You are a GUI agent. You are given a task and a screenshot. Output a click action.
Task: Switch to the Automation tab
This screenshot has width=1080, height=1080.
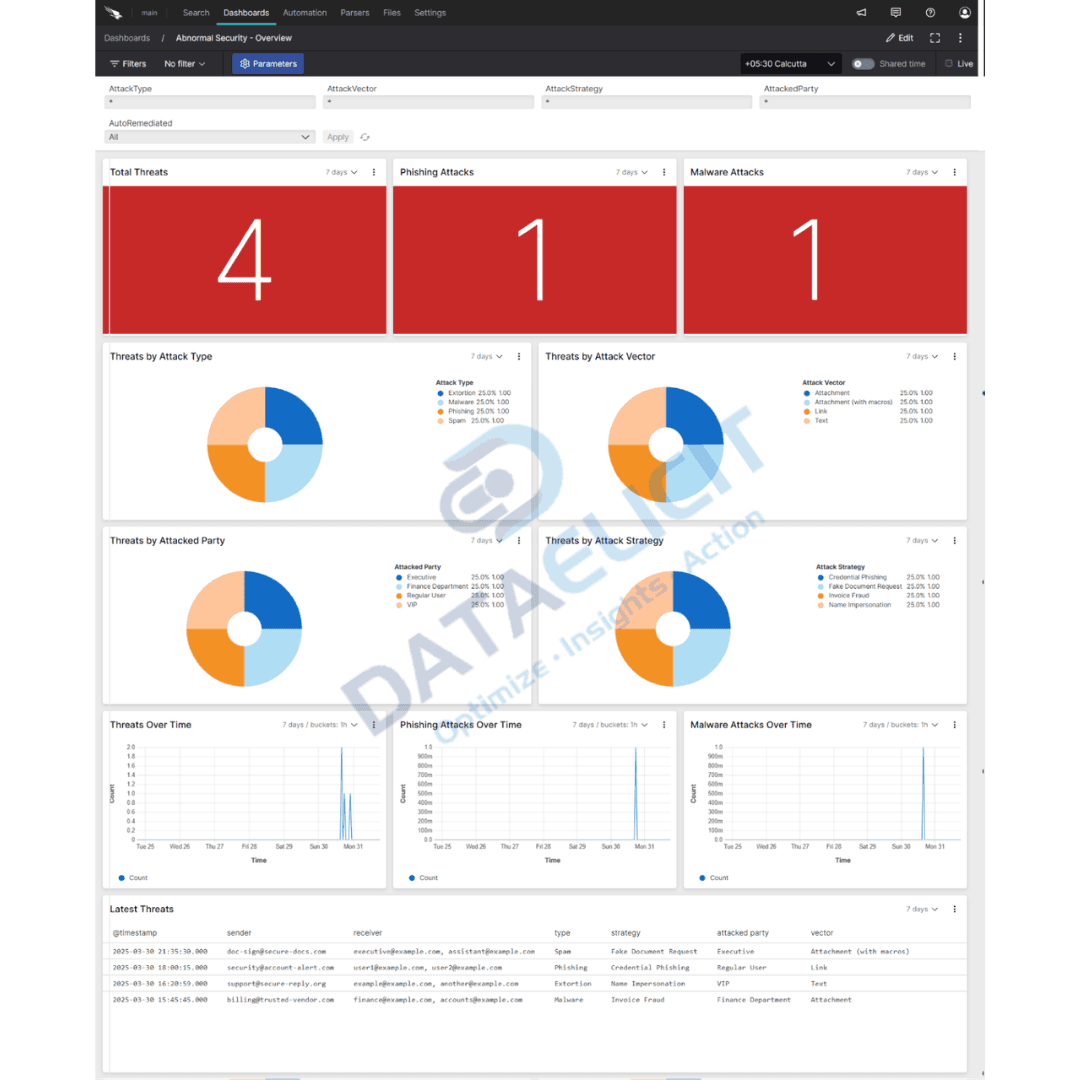tap(304, 12)
